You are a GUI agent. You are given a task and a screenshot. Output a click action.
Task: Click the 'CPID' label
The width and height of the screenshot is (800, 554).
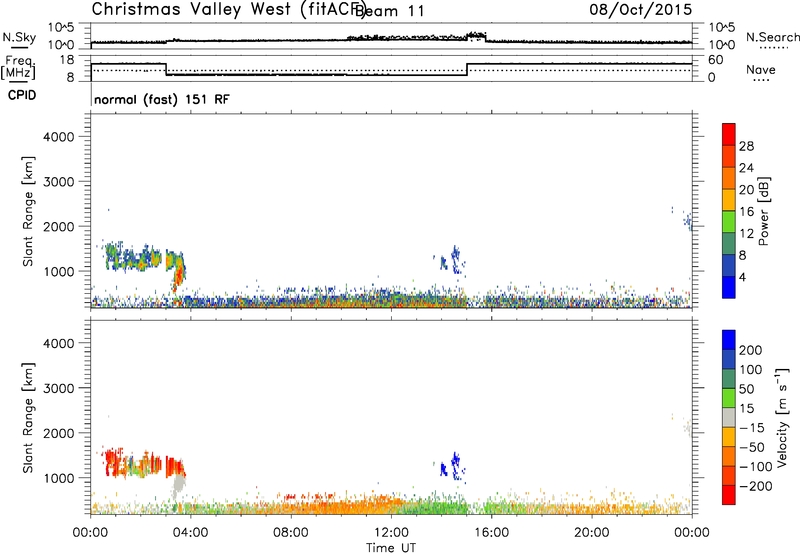(x=22, y=95)
